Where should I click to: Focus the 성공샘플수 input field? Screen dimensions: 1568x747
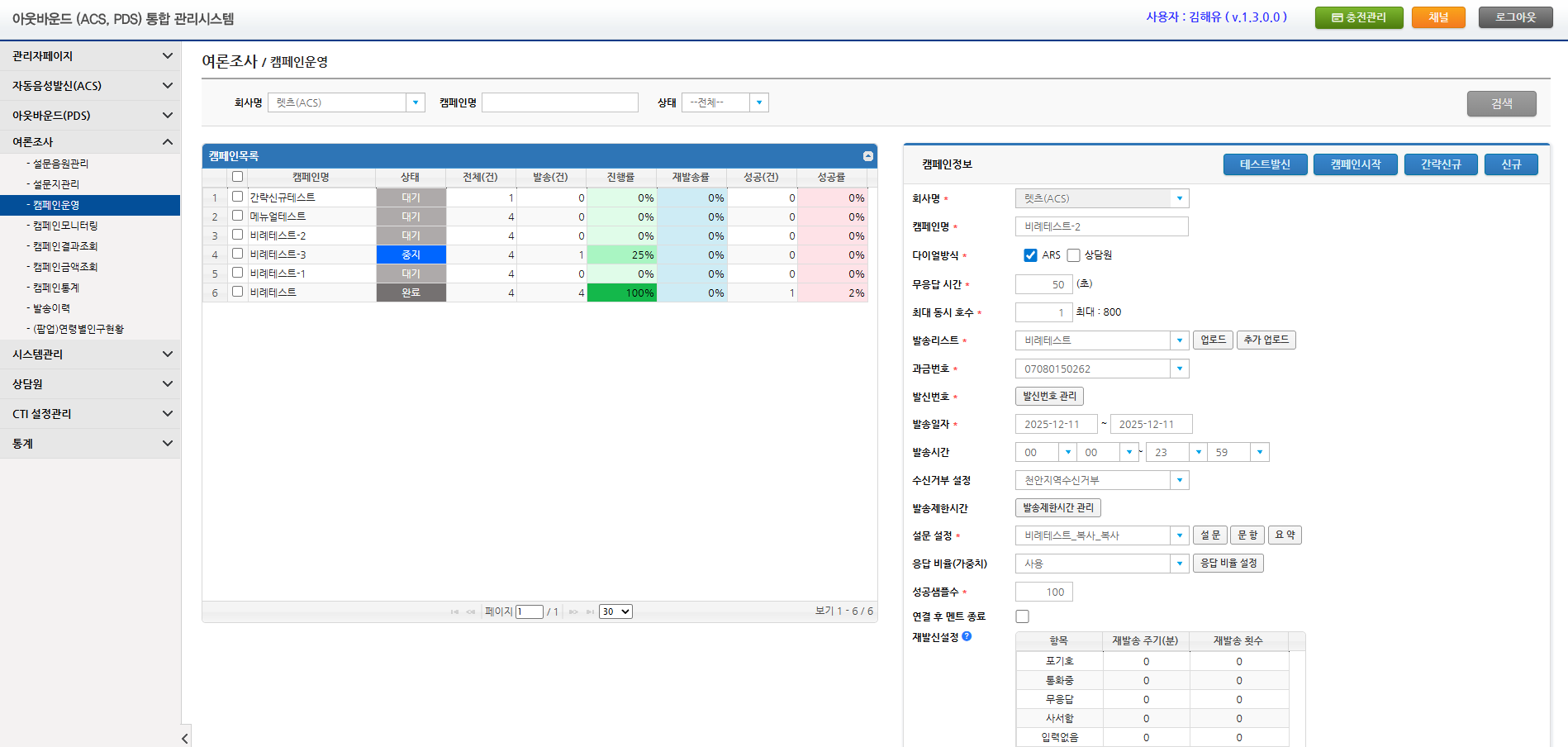click(1044, 592)
